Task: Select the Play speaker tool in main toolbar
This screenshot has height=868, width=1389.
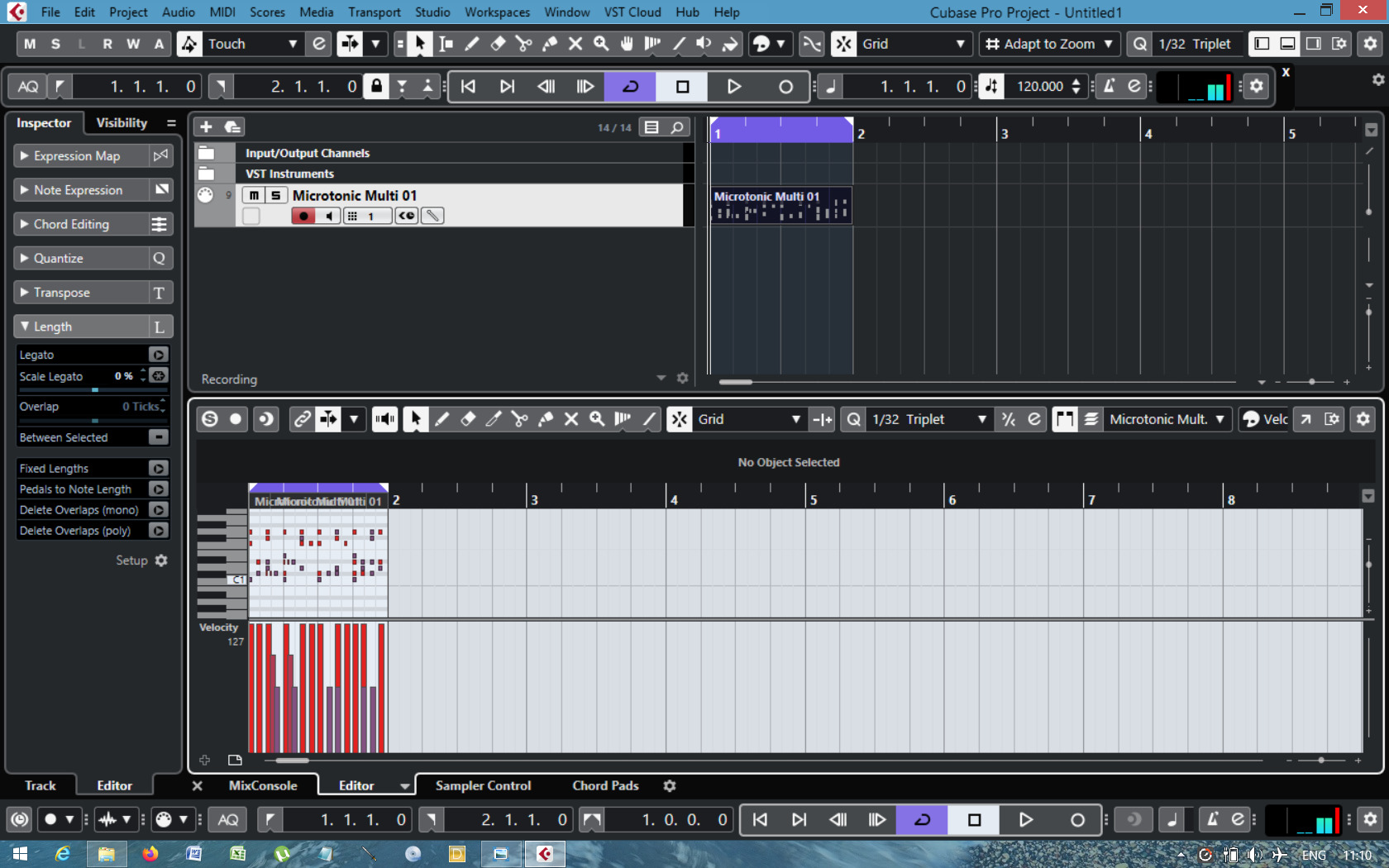Action: pos(704,44)
